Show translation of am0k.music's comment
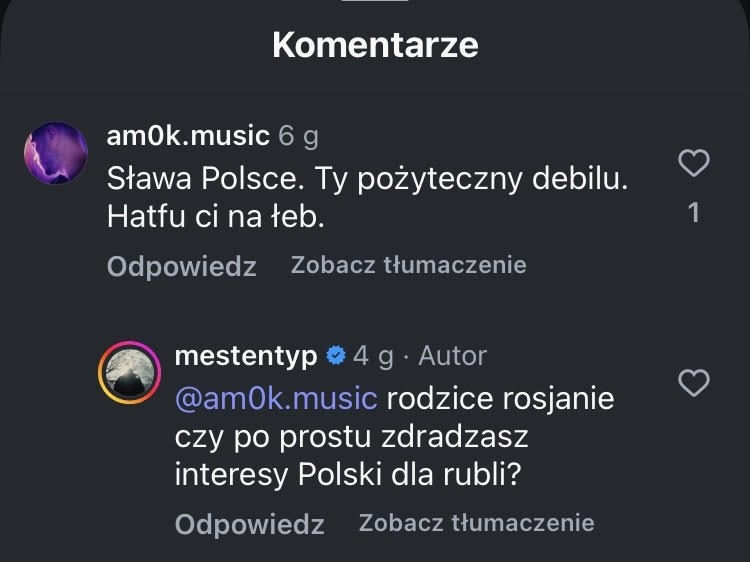Viewport: 750px width, 562px height. coord(408,265)
